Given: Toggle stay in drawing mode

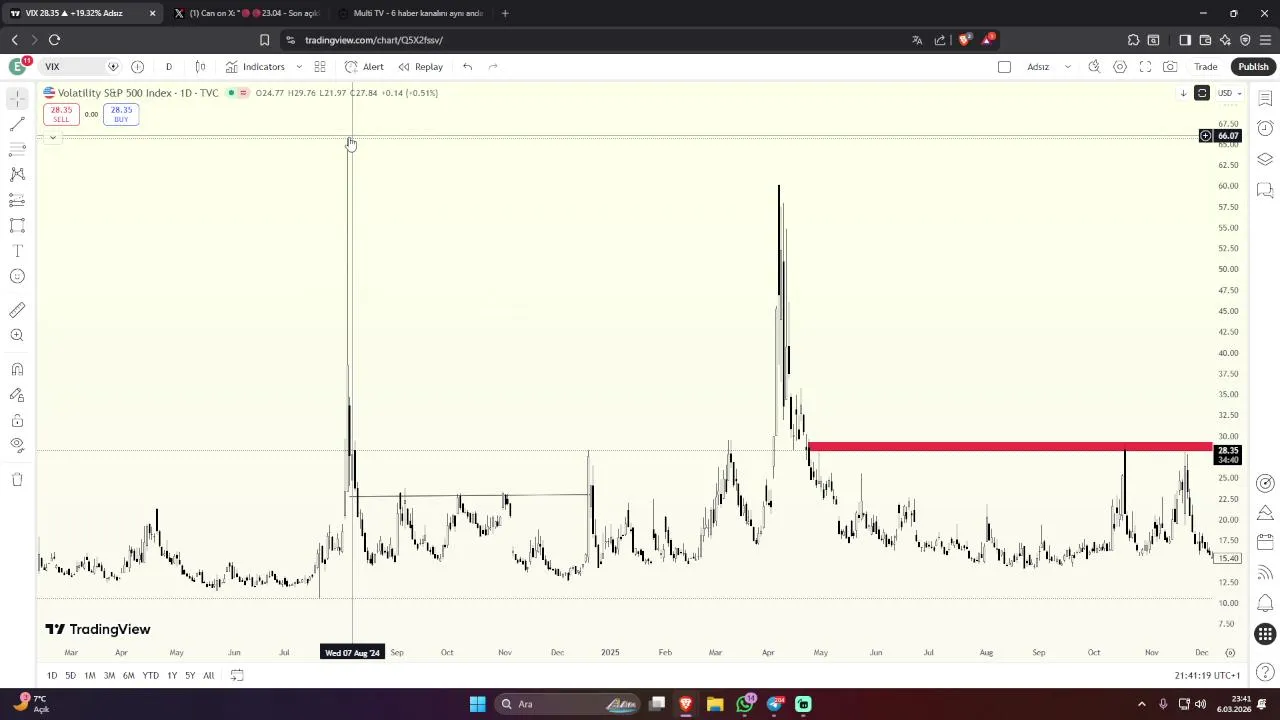Looking at the screenshot, I should click(x=17, y=395).
